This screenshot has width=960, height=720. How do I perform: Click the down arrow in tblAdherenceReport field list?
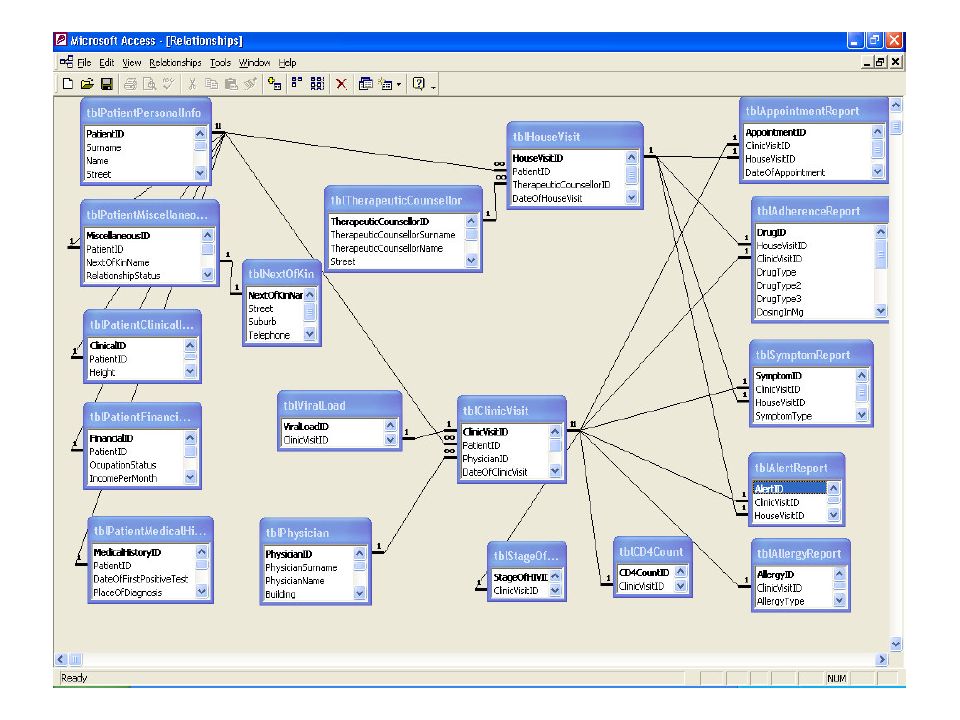click(x=881, y=311)
